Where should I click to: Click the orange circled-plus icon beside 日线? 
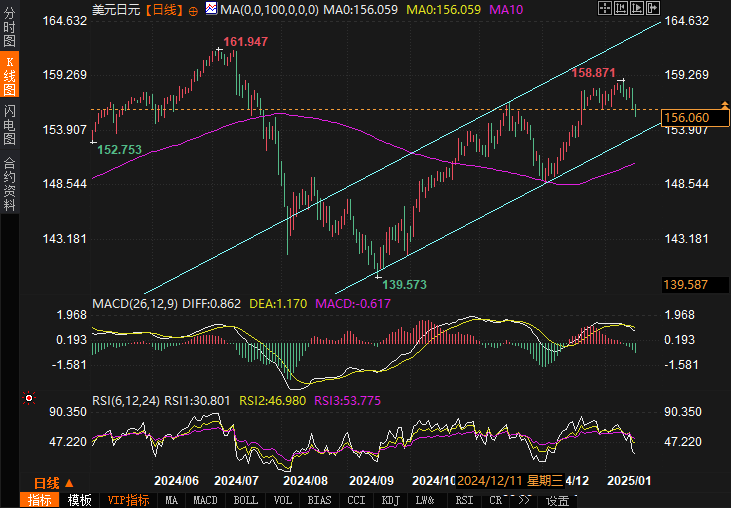193,11
